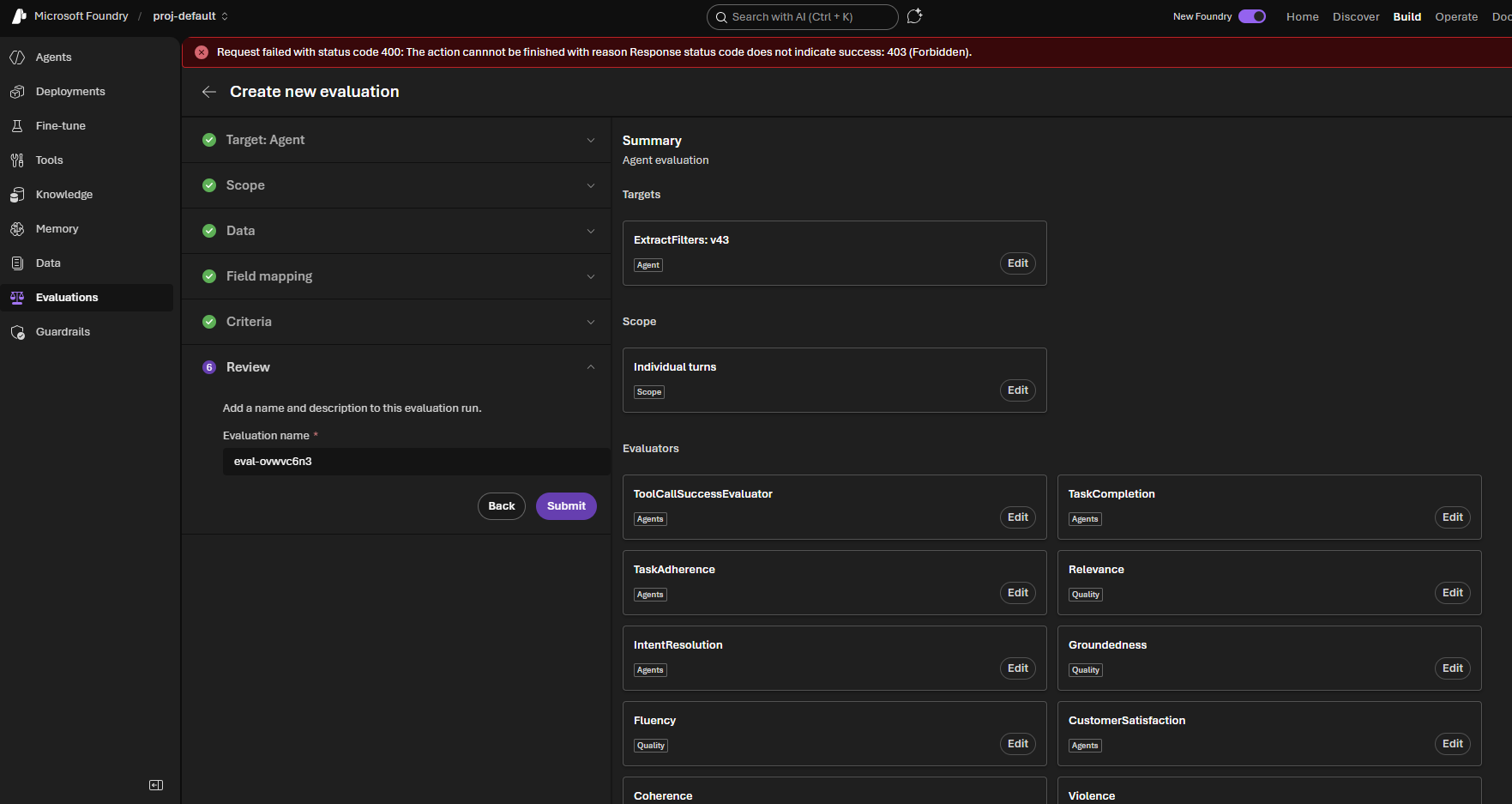Click the Agents tag under TaskCompletion

[x=1085, y=519]
